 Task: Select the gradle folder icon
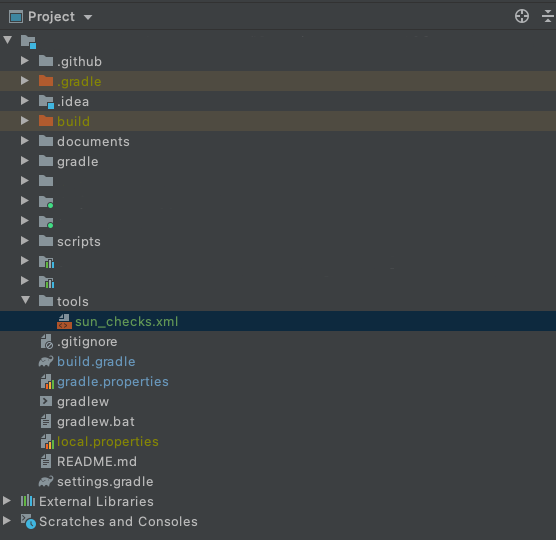(x=46, y=161)
